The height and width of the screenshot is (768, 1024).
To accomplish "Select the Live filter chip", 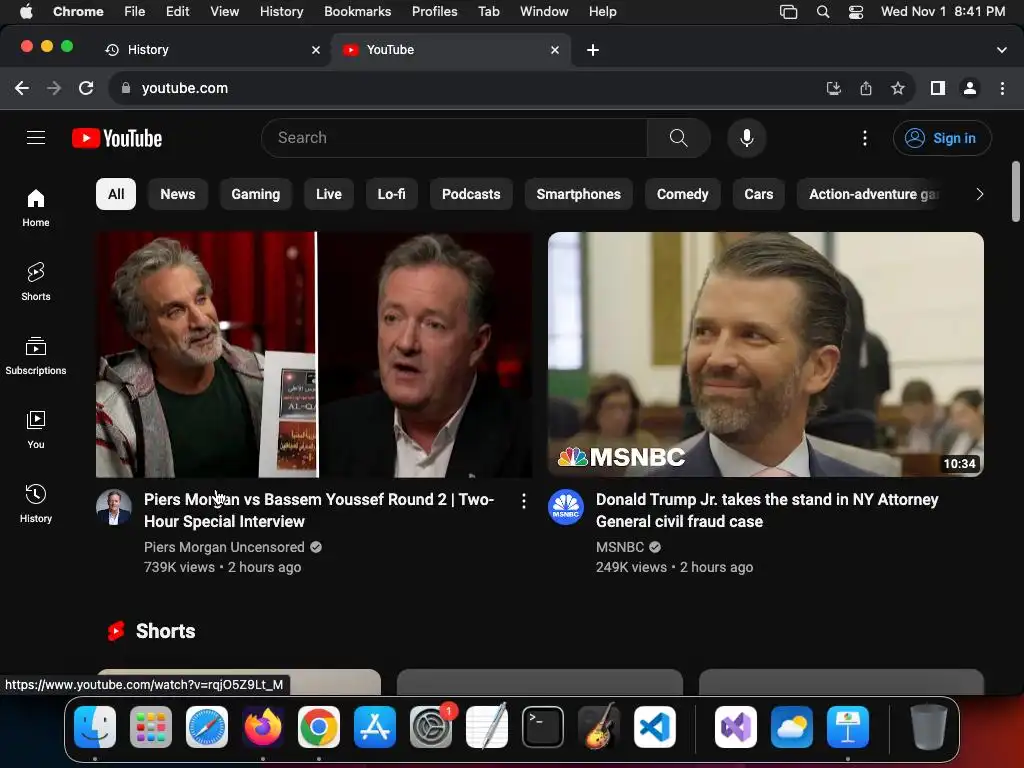I will pyautogui.click(x=328, y=194).
